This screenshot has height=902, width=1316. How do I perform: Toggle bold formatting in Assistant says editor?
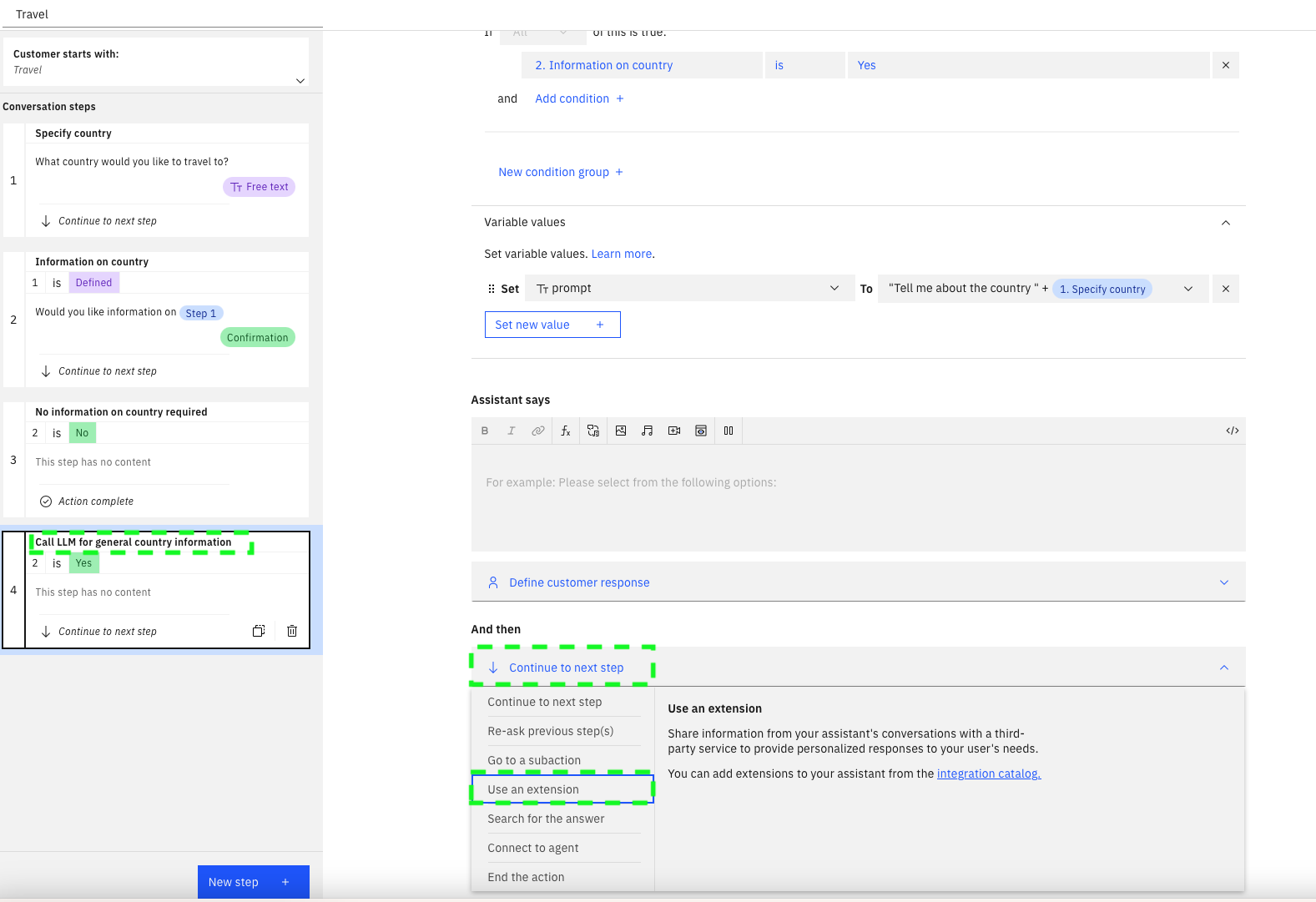coord(485,431)
